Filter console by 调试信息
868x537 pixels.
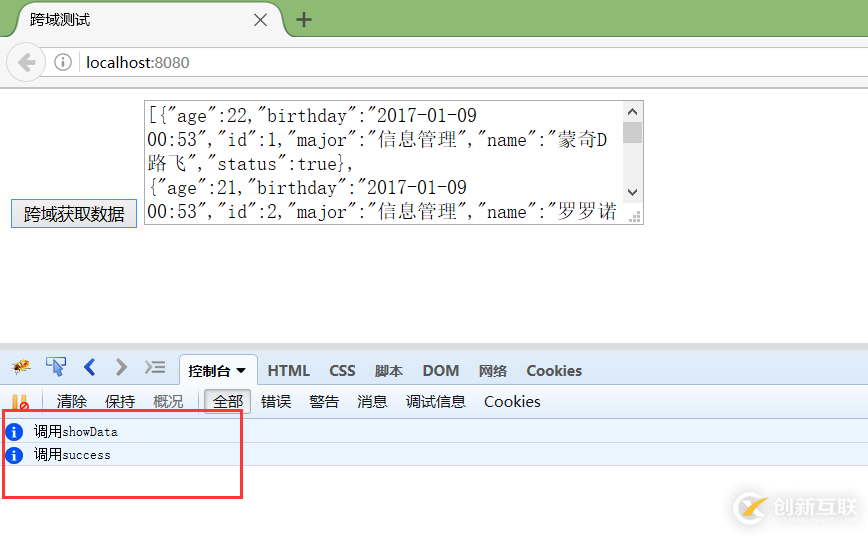coord(436,401)
